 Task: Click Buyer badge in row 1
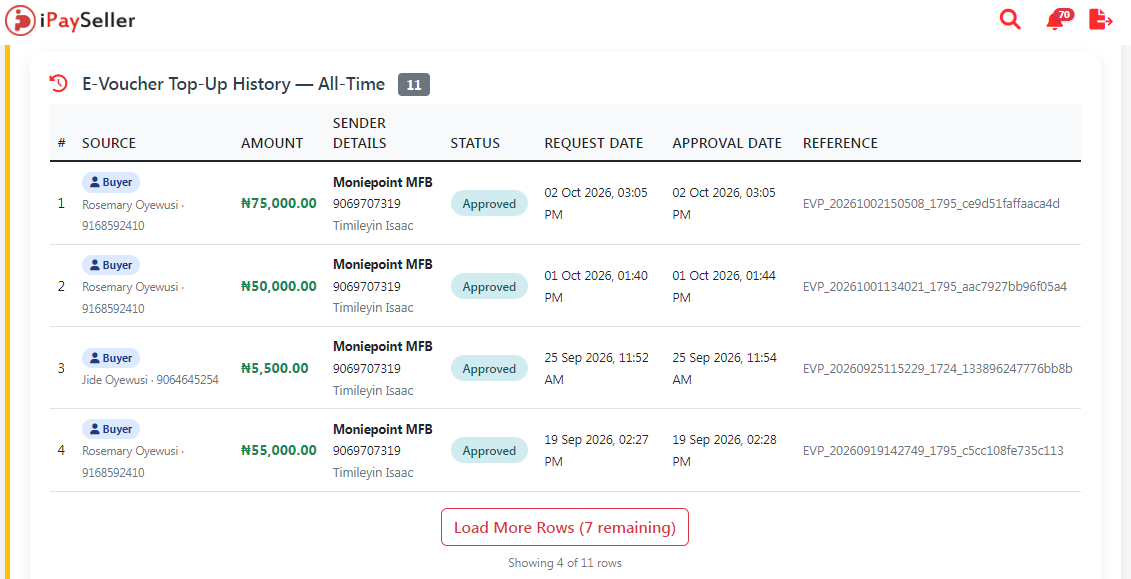pyautogui.click(x=110, y=182)
